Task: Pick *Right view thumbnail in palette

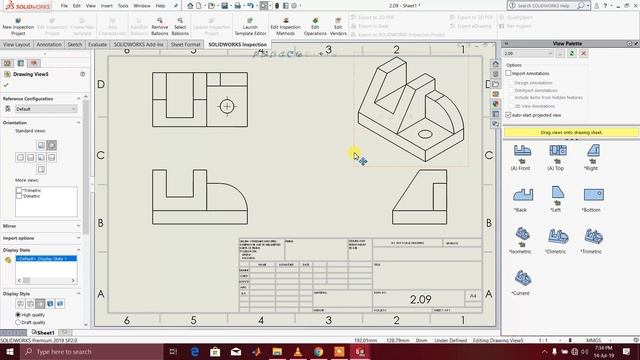Action: tap(593, 151)
